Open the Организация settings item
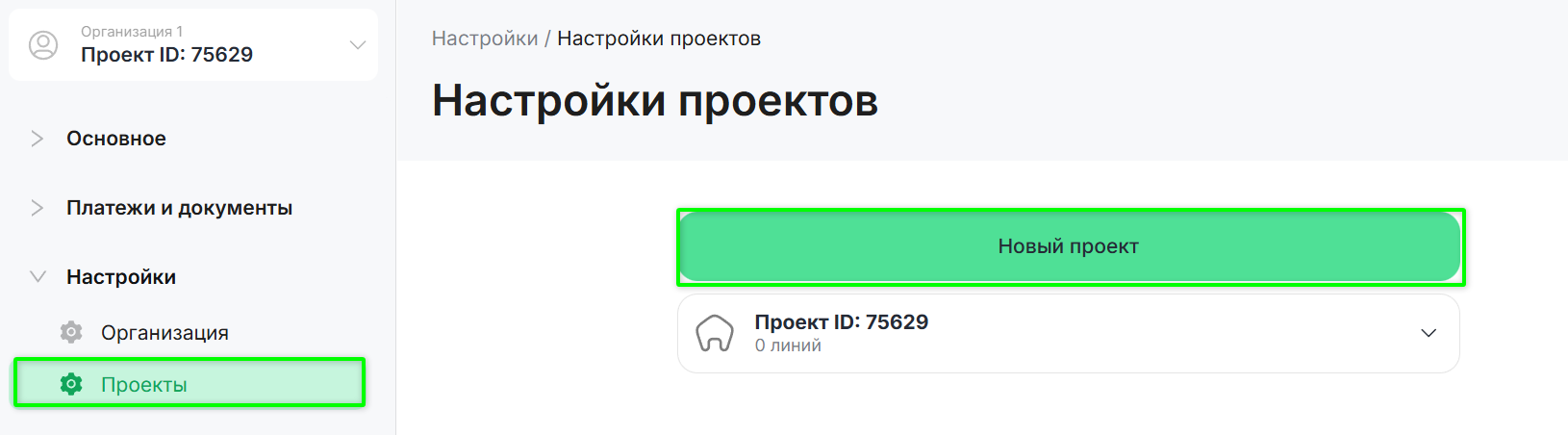The image size is (1568, 435). pos(164,333)
